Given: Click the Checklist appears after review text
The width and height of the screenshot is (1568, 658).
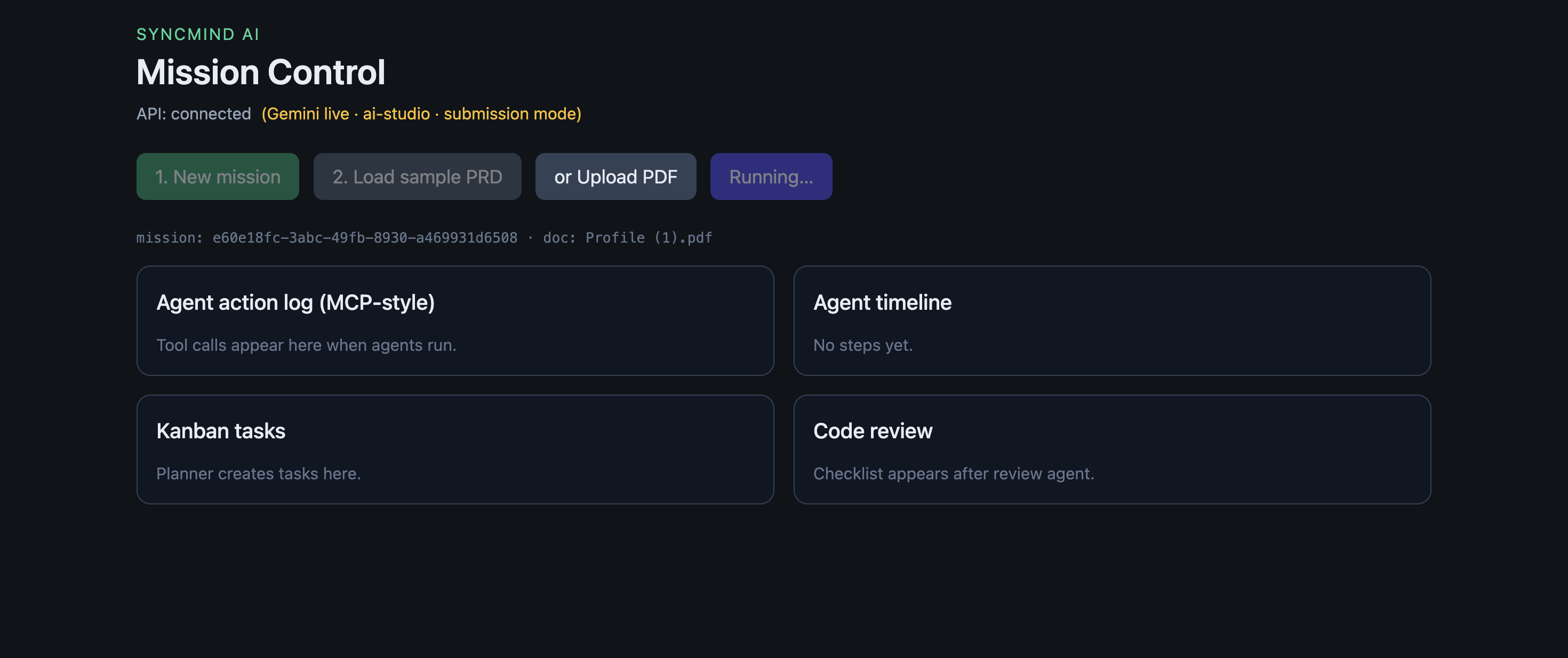Looking at the screenshot, I should pyautogui.click(x=953, y=474).
